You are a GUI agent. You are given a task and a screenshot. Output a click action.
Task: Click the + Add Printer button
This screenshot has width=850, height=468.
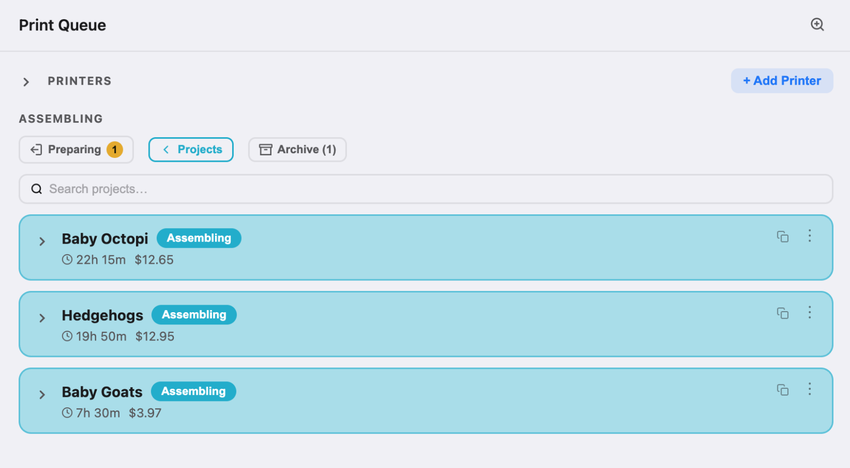[x=782, y=81]
